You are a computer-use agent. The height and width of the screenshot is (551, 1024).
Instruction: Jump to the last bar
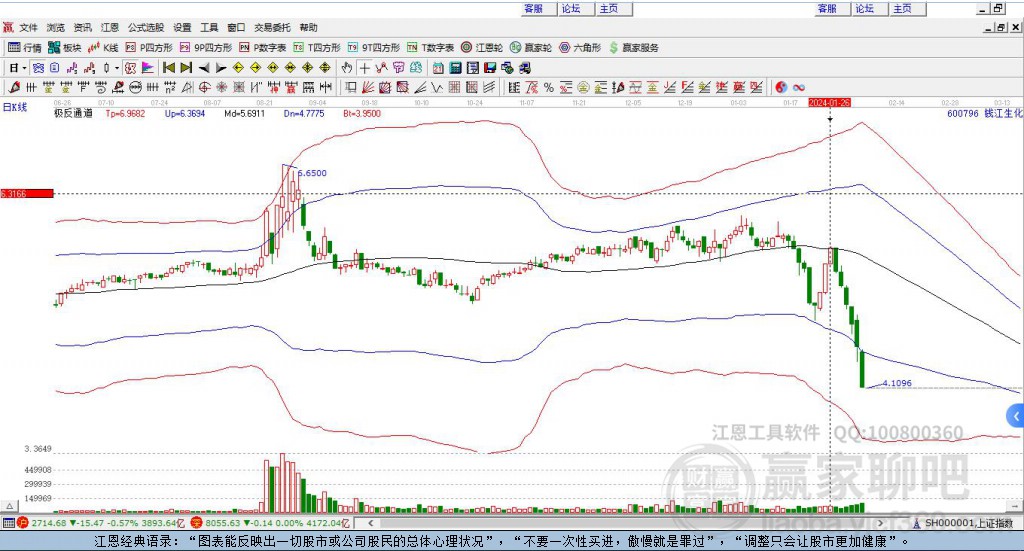pos(186,68)
